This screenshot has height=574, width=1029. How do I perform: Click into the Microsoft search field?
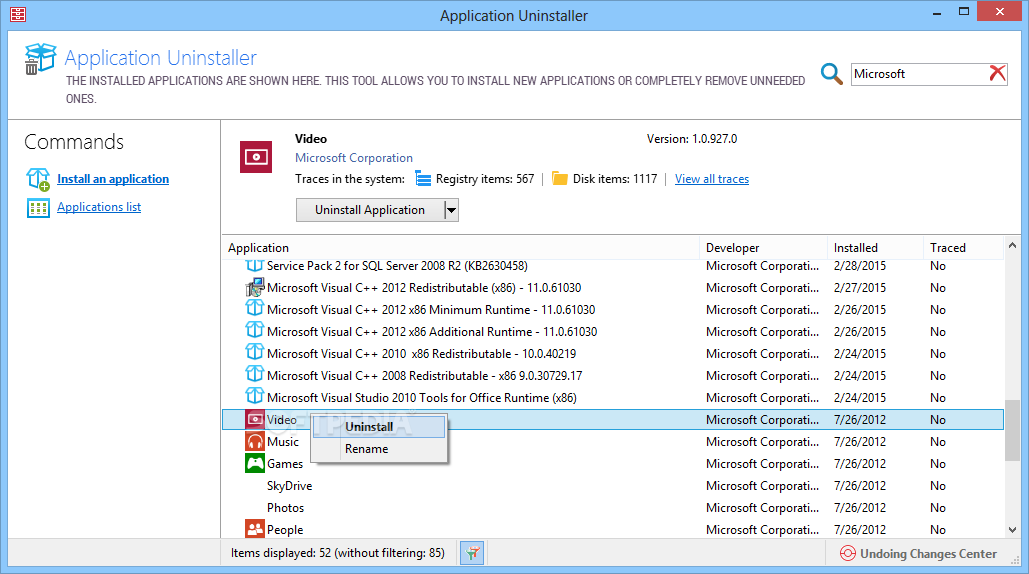click(x=919, y=74)
